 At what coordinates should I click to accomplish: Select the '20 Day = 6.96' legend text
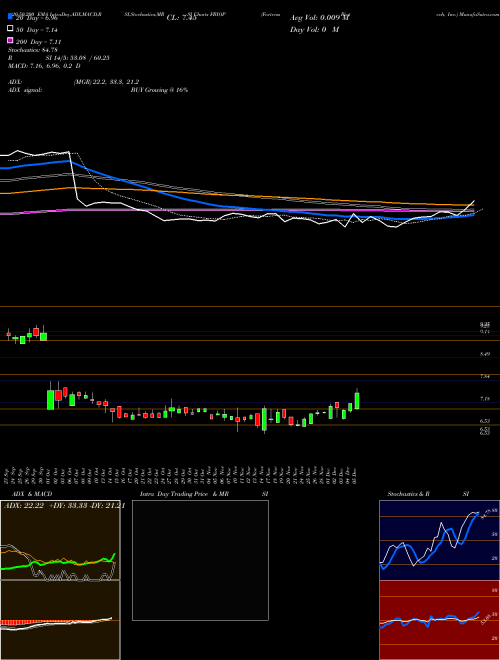tap(36, 19)
